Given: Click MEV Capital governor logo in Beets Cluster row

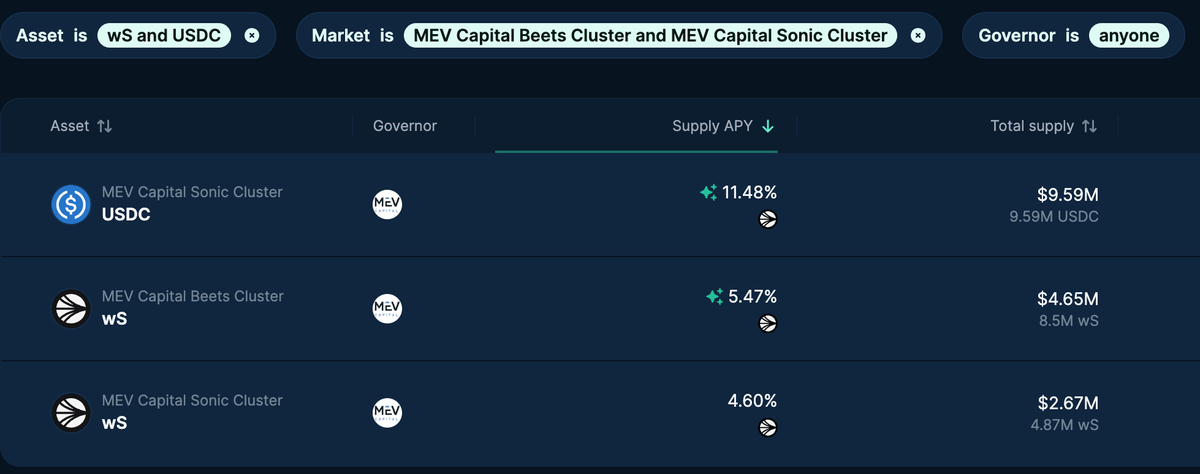Looking at the screenshot, I should (x=387, y=308).
